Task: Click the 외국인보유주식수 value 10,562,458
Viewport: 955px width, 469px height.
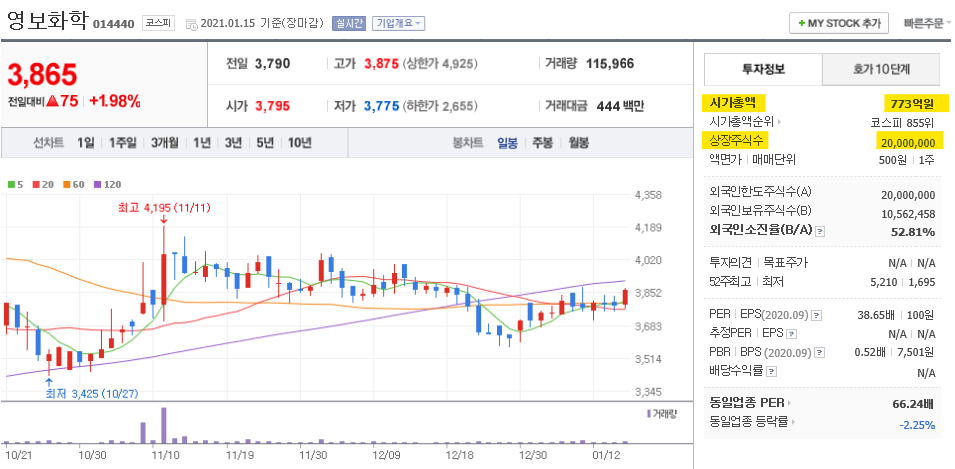Action: coord(908,213)
